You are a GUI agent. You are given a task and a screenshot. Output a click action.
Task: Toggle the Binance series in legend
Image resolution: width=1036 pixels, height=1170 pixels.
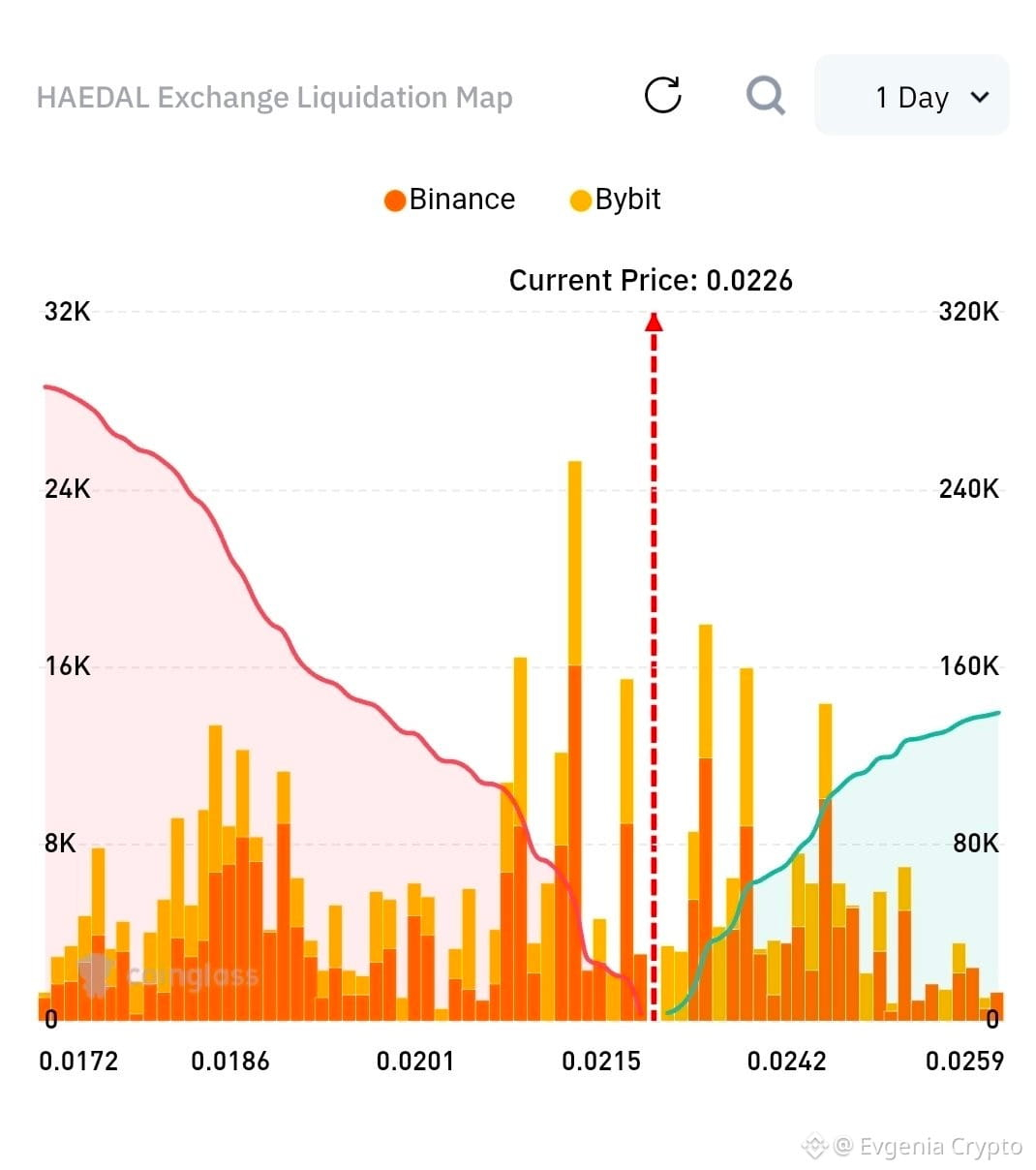click(449, 200)
